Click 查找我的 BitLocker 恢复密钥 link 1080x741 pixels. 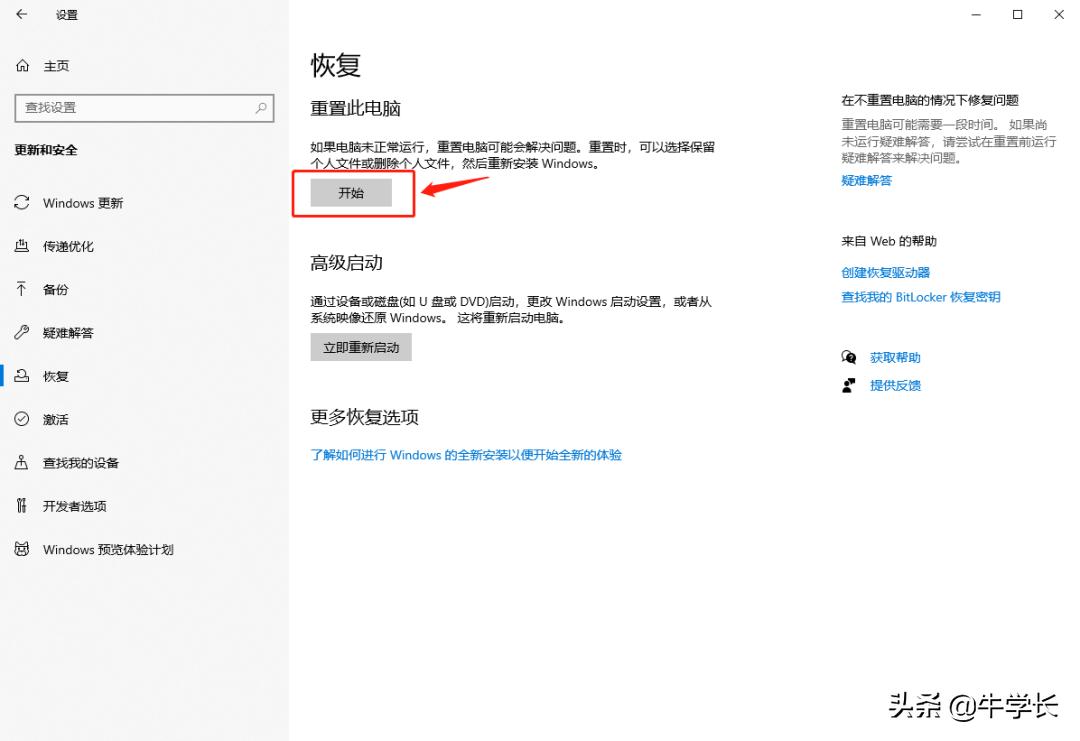(x=921, y=296)
